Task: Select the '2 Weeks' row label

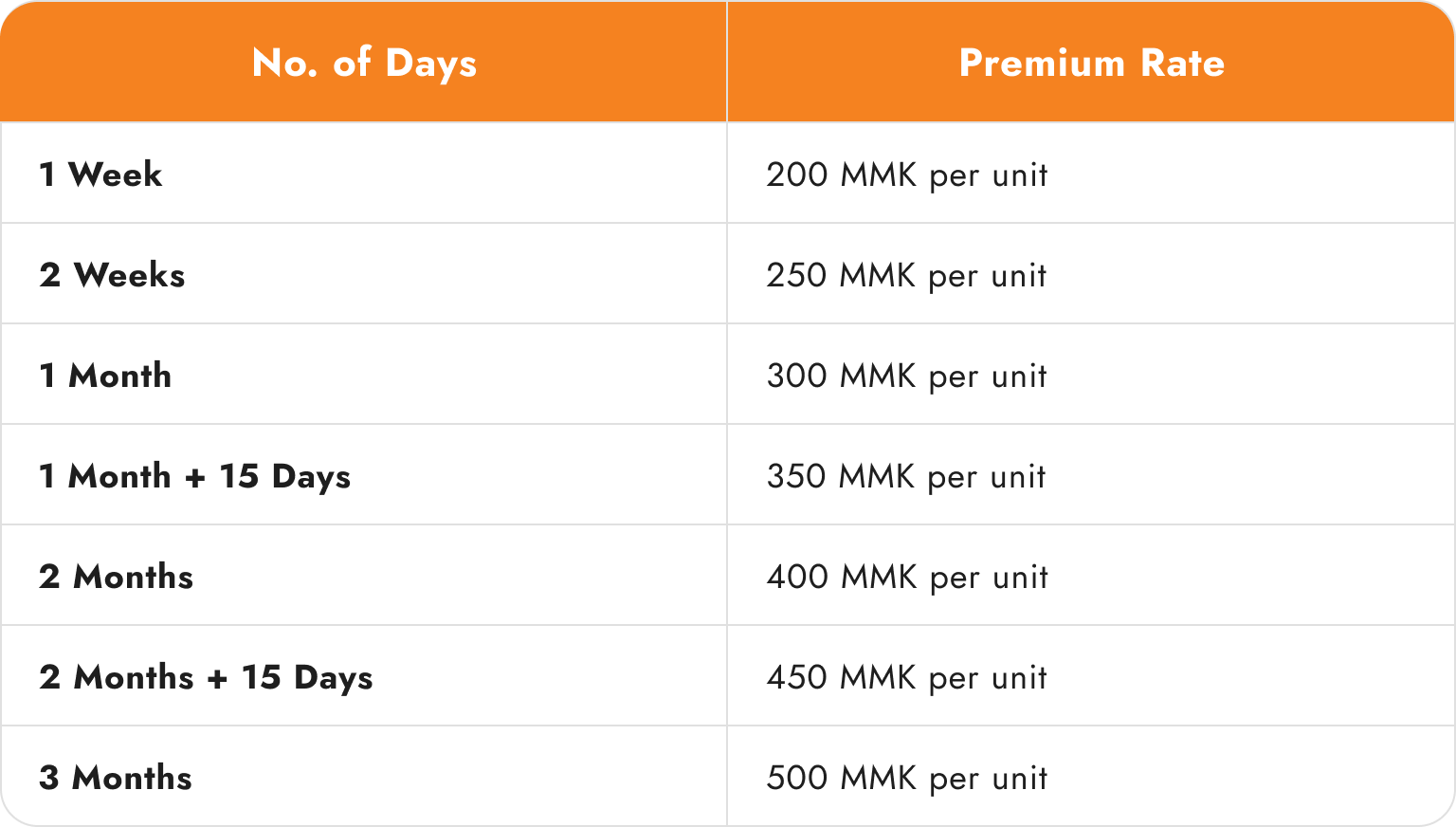Action: click(x=112, y=275)
